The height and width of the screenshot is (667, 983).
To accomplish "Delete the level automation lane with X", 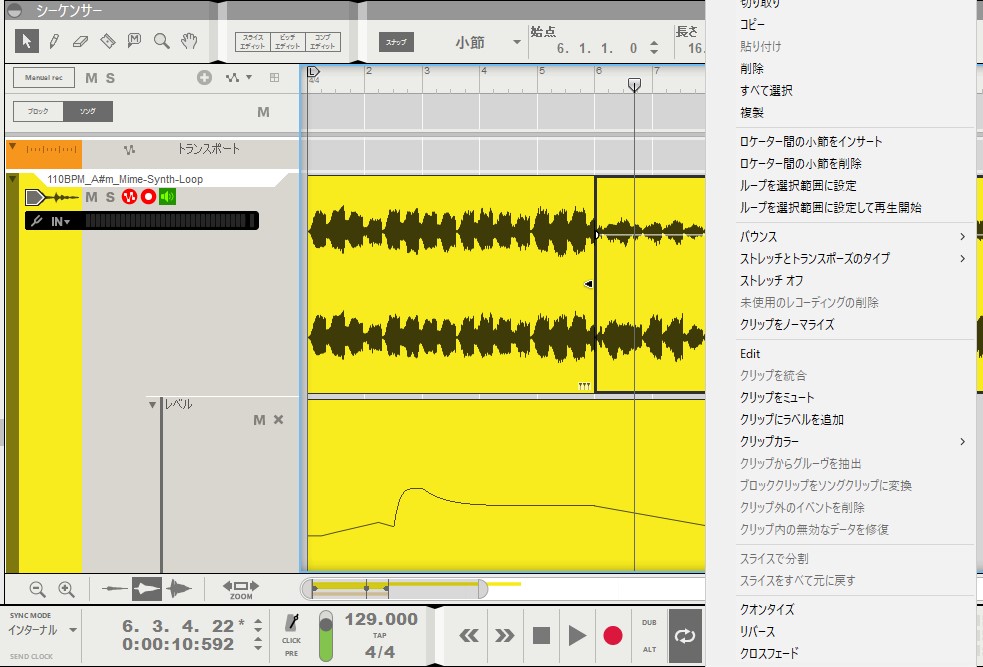I will click(x=278, y=420).
